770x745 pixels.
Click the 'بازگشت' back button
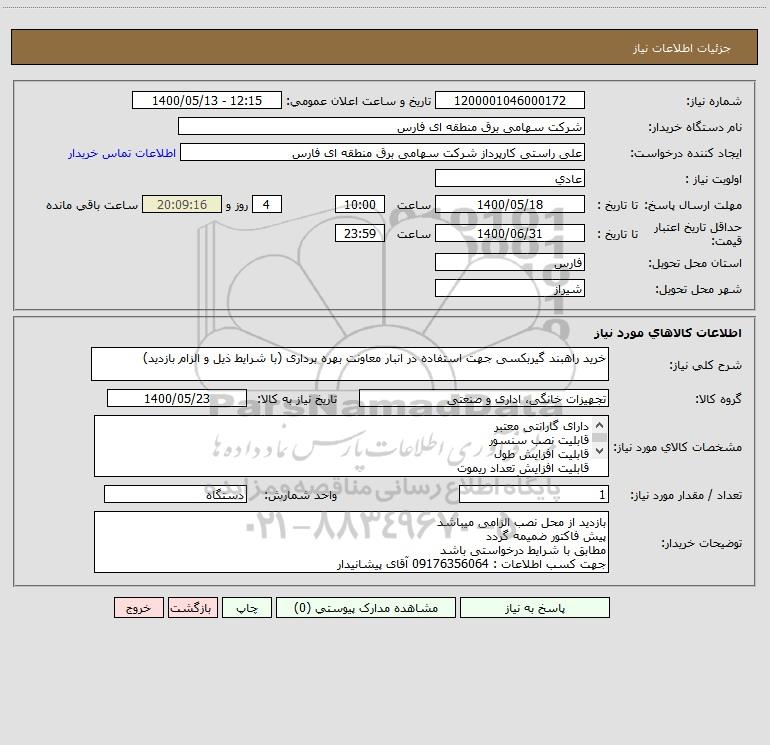pyautogui.click(x=192, y=608)
